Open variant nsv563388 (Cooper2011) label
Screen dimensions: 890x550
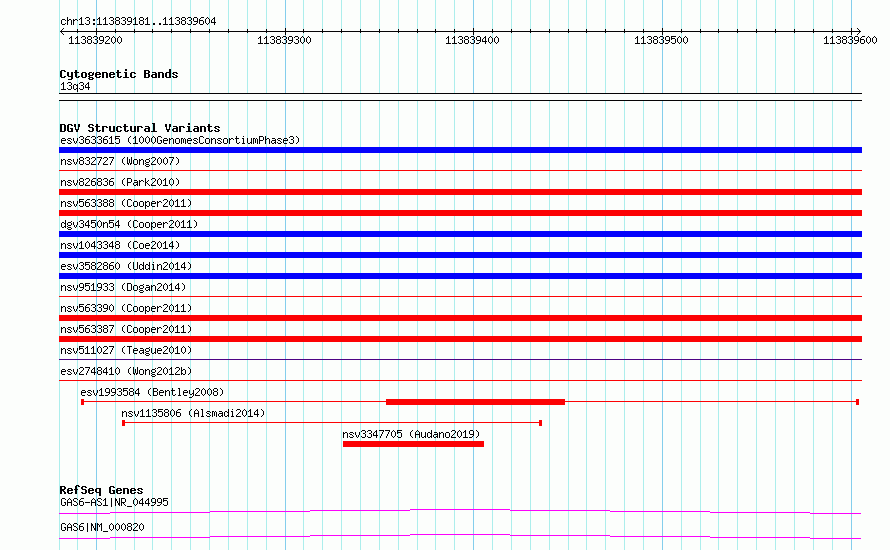[x=126, y=203]
